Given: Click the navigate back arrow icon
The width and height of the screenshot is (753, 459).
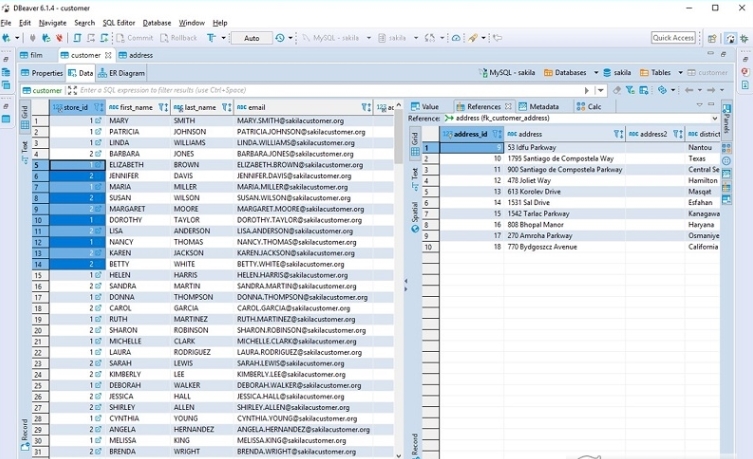Looking at the screenshot, I should point(689,90).
